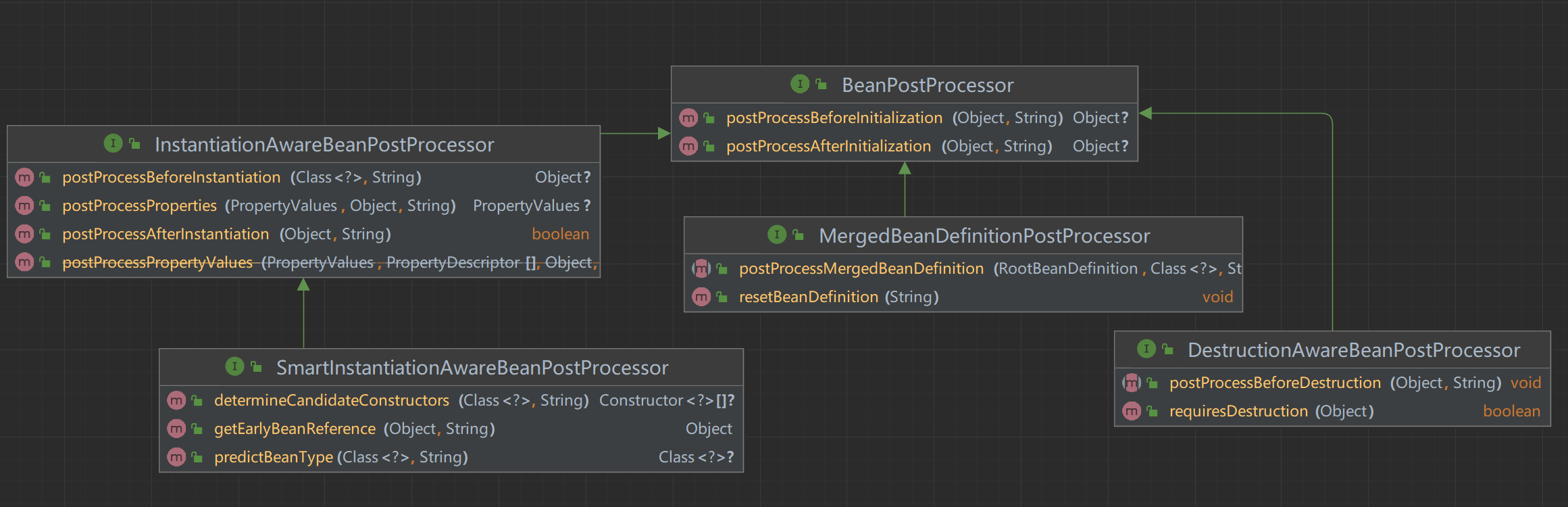Click the postProcessBeforeInitialization method name
The height and width of the screenshot is (507, 1568).
tap(834, 118)
